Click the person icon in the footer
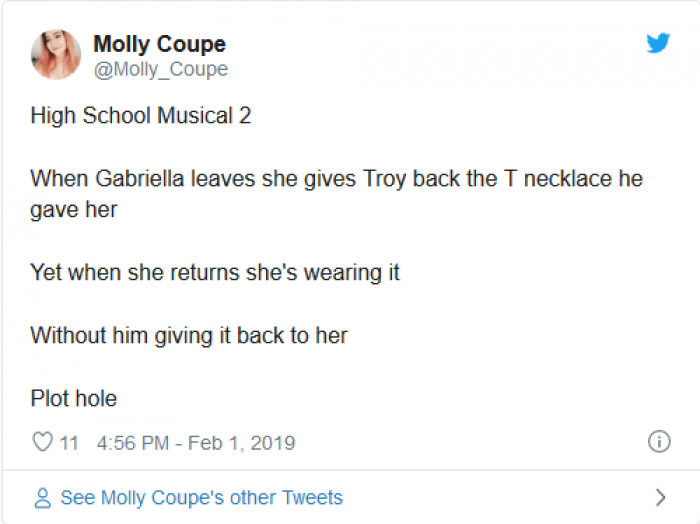Viewport: 700px width, 524px height. click(x=42, y=497)
